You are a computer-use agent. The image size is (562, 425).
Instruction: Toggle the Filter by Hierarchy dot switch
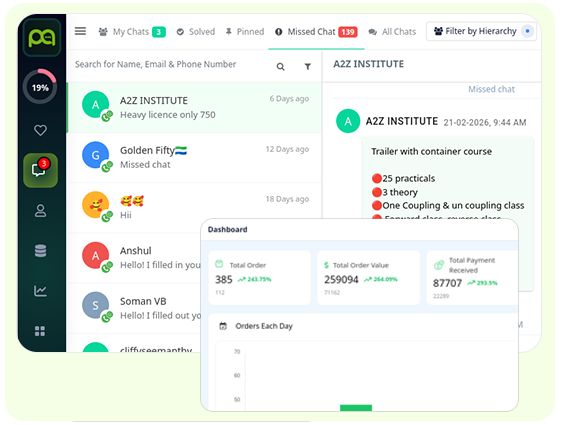(527, 31)
